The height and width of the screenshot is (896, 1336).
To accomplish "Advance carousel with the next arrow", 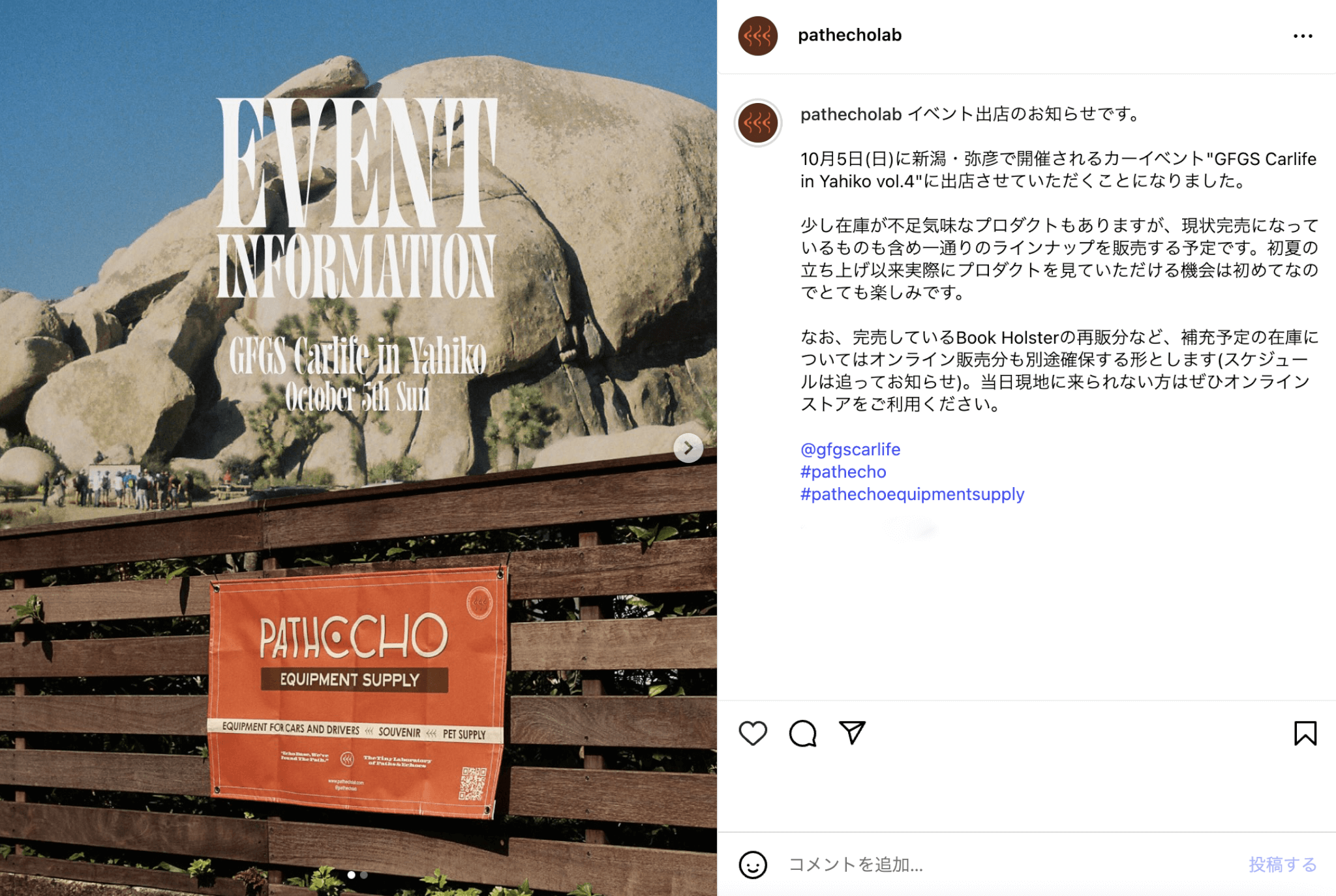I will pyautogui.click(x=688, y=448).
